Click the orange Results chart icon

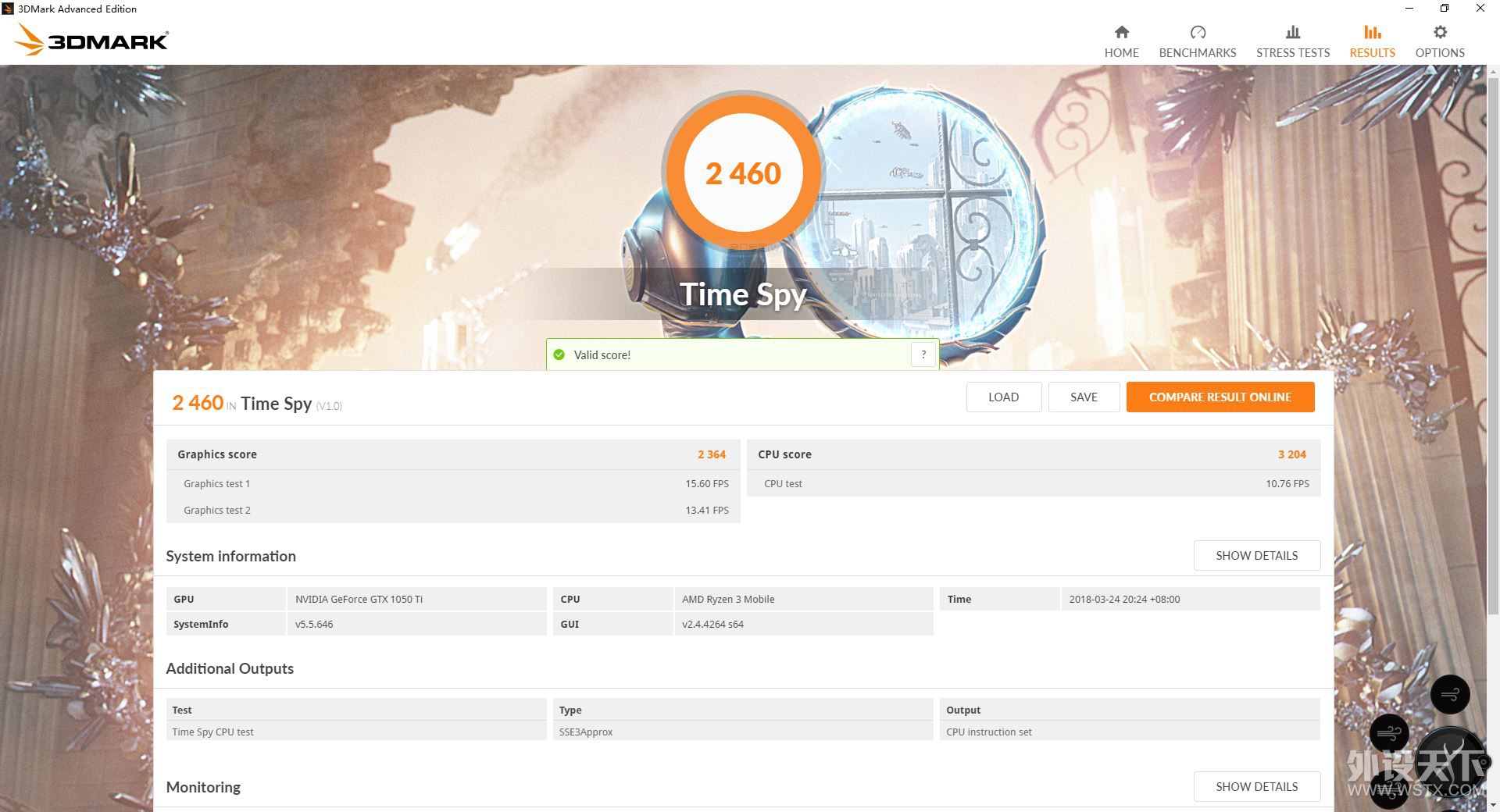pos(1372,32)
